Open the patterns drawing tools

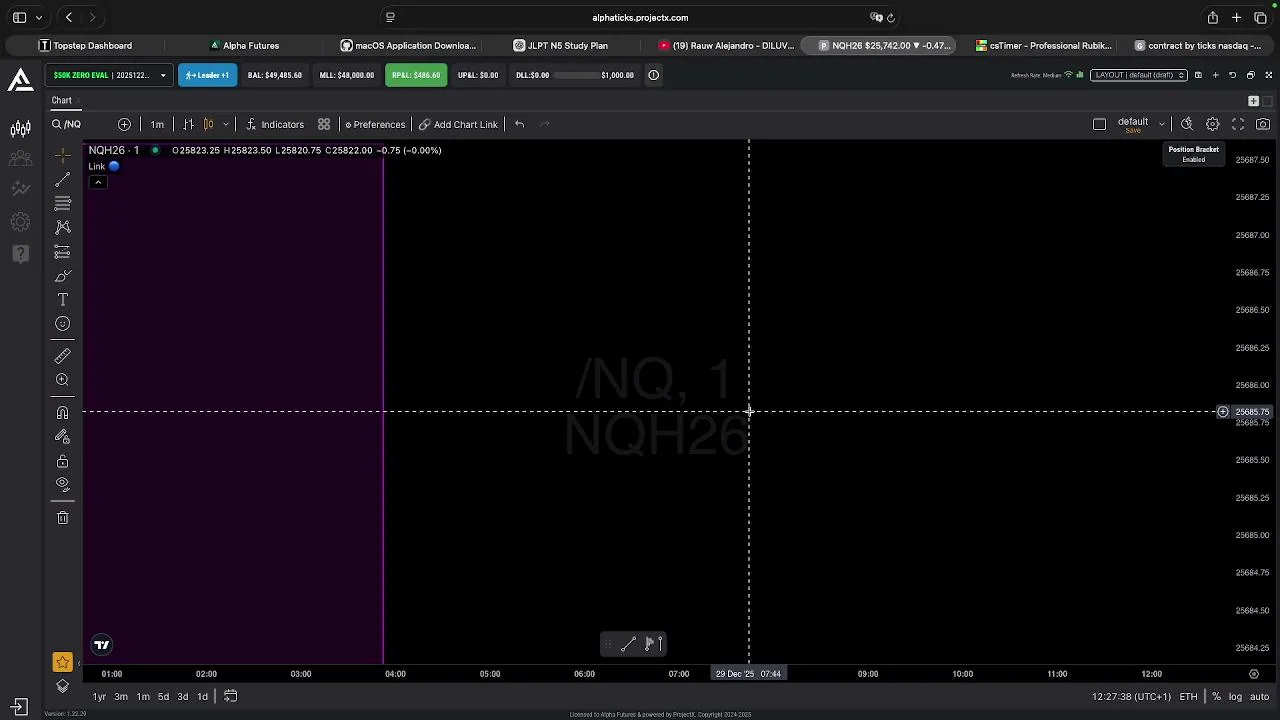(x=62, y=228)
